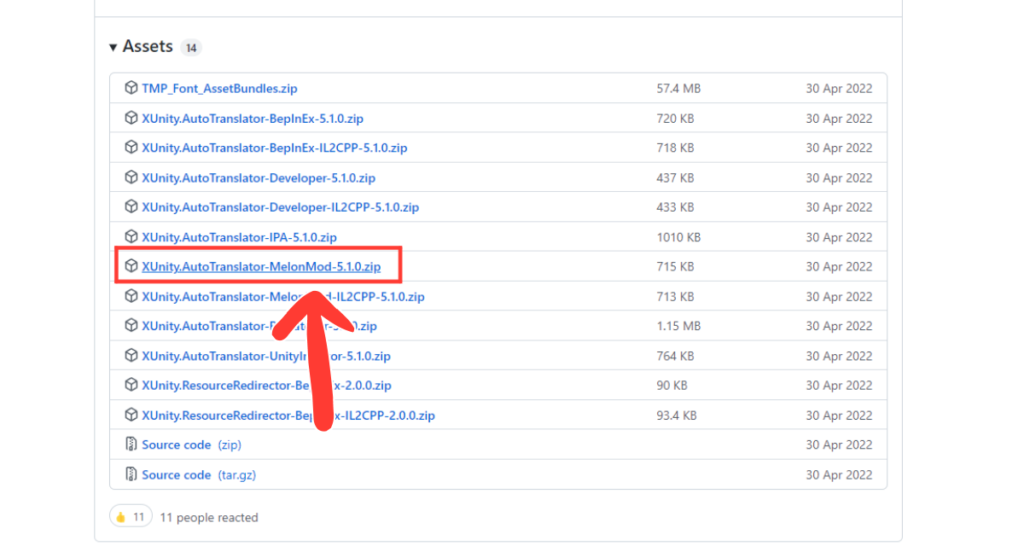This screenshot has height=546, width=1024.
Task: Click package icon beside IPA-5.1.0.zip
Action: (x=131, y=236)
